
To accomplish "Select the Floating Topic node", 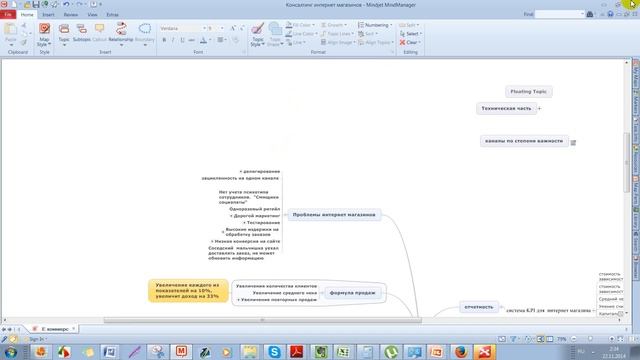I will pyautogui.click(x=529, y=91).
